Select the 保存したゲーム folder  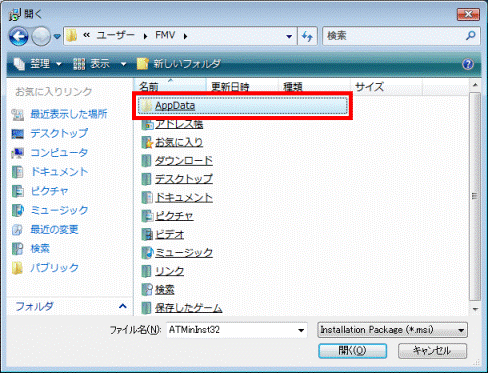pyautogui.click(x=188, y=308)
